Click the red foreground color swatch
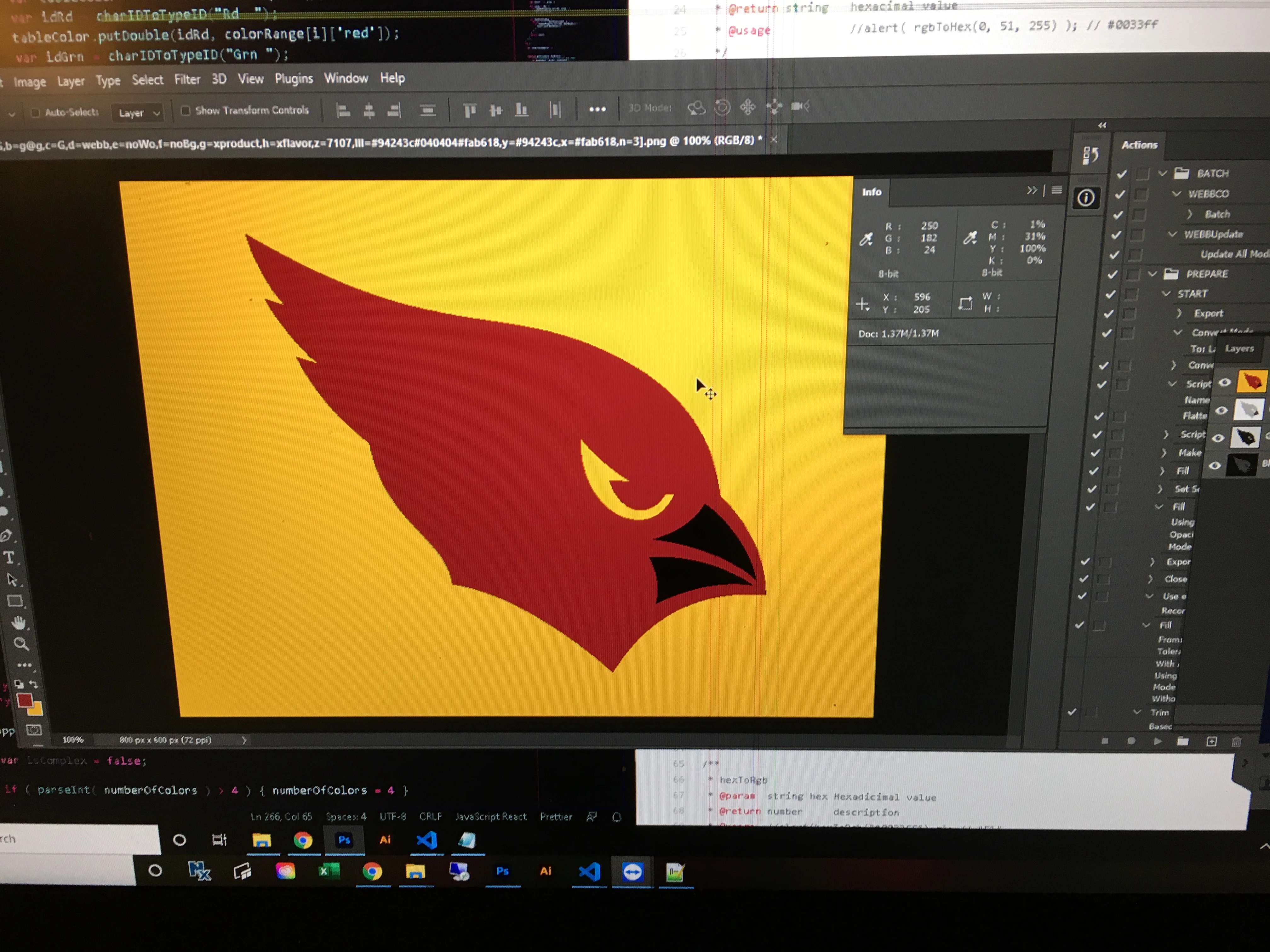1270x952 pixels. click(x=24, y=701)
